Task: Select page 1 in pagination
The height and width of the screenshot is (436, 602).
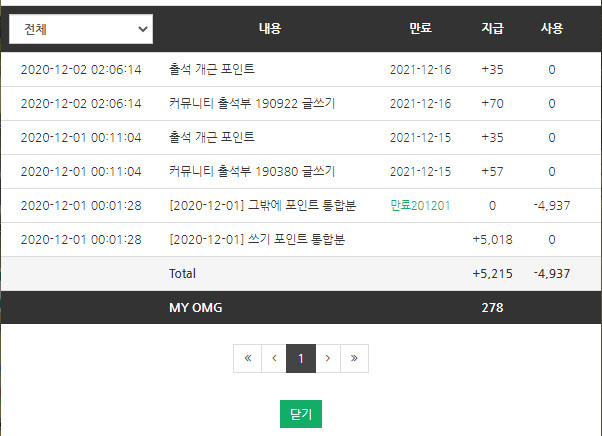Action: pyautogui.click(x=301, y=358)
